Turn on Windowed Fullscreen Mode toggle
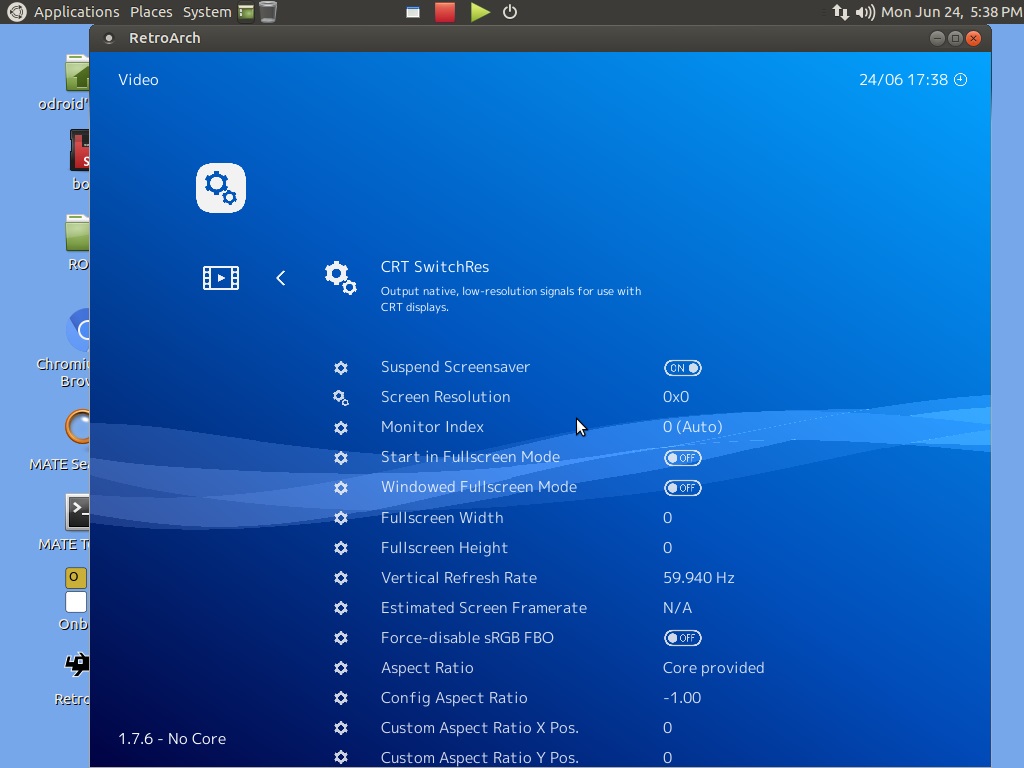The image size is (1024, 768). click(x=682, y=488)
